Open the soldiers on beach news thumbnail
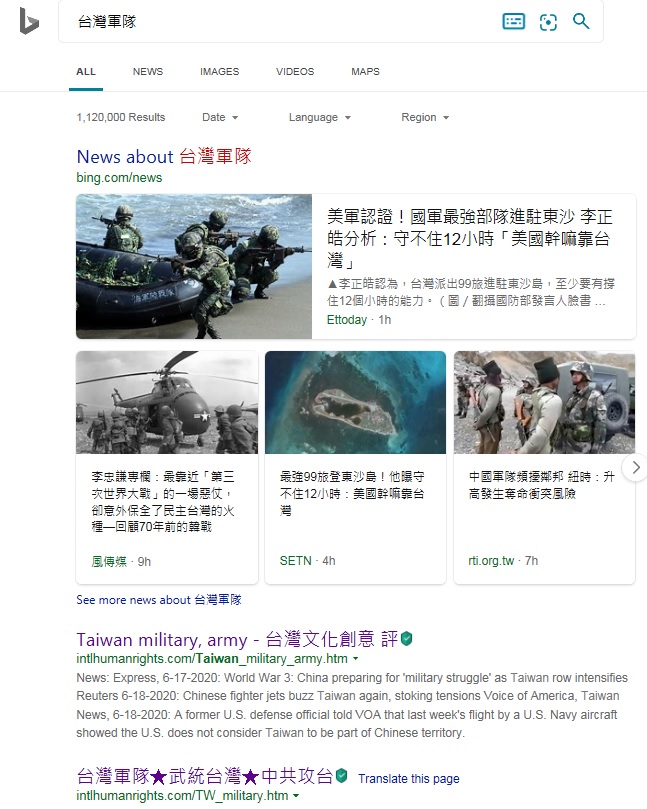The height and width of the screenshot is (809, 647). 194,266
